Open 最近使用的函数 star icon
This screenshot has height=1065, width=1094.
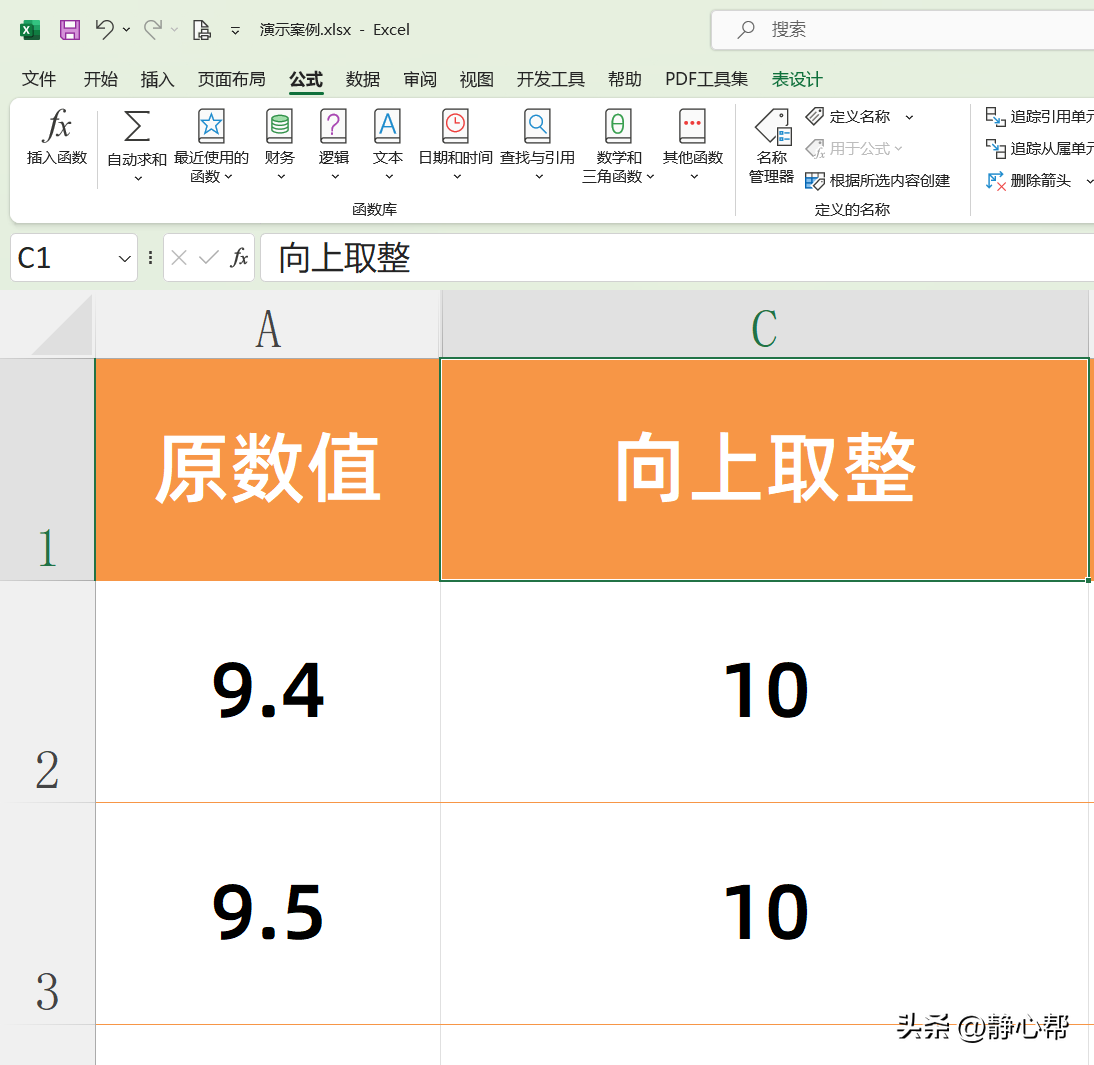(211, 126)
